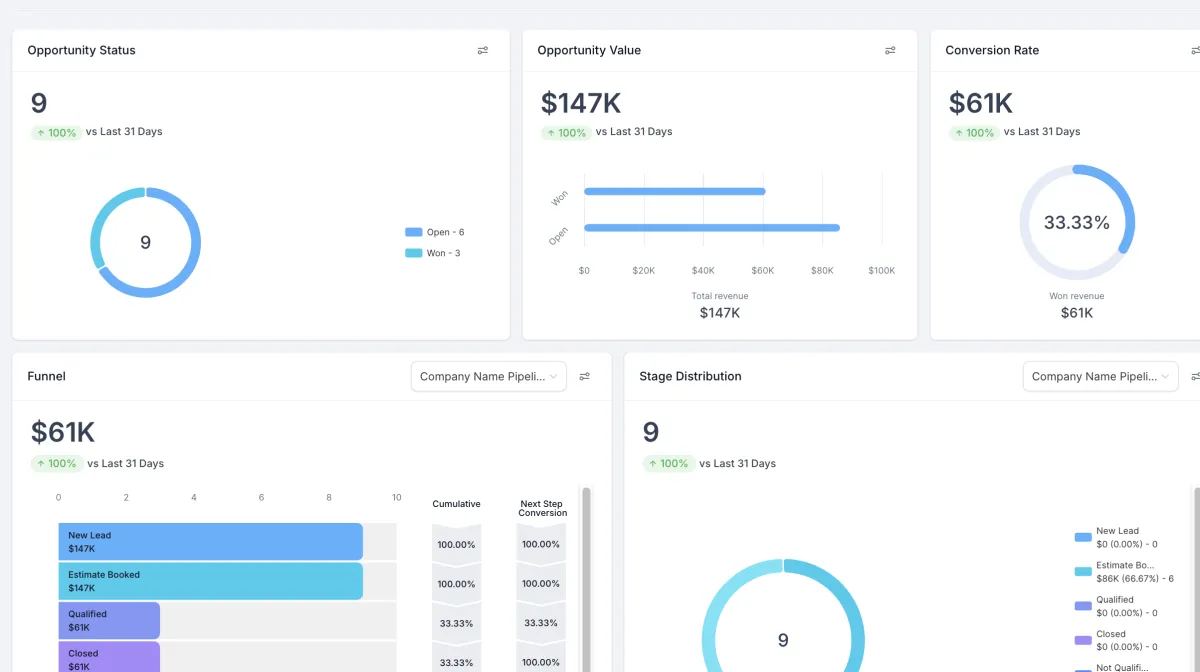Click the 'Qualified $61K' funnel bar

109,621
